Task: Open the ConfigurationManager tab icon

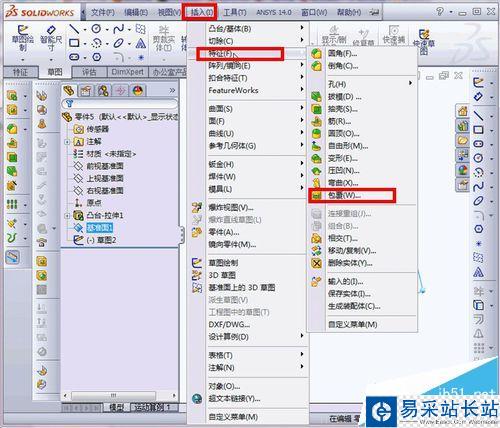Action: (103, 90)
